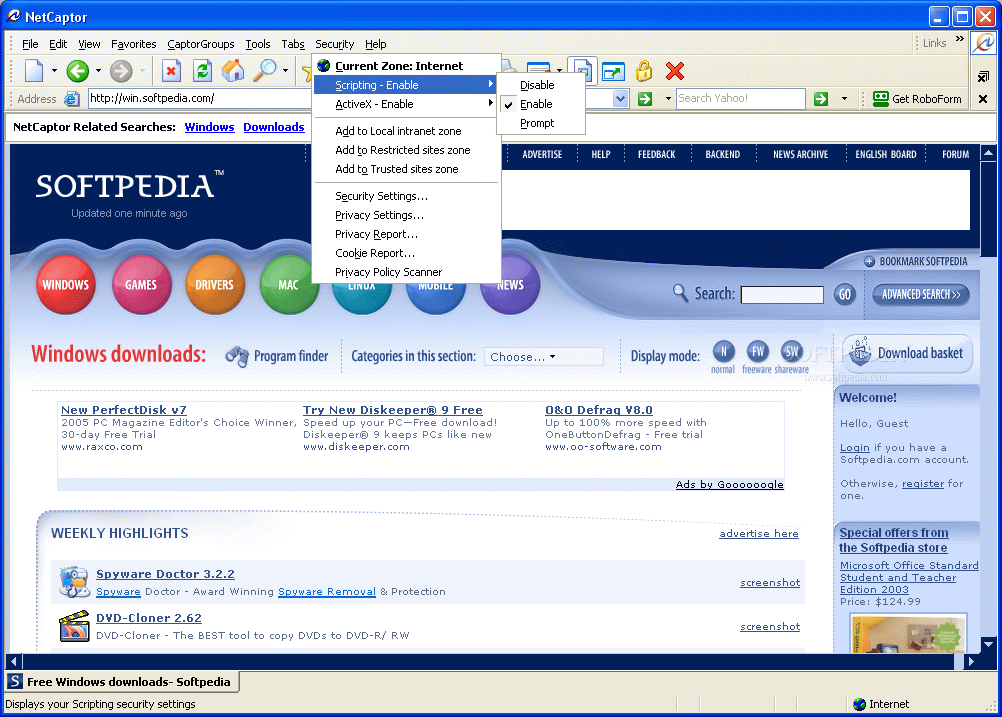The width and height of the screenshot is (1002, 717).
Task: Set display mode to normal (N)
Action: [x=723, y=351]
